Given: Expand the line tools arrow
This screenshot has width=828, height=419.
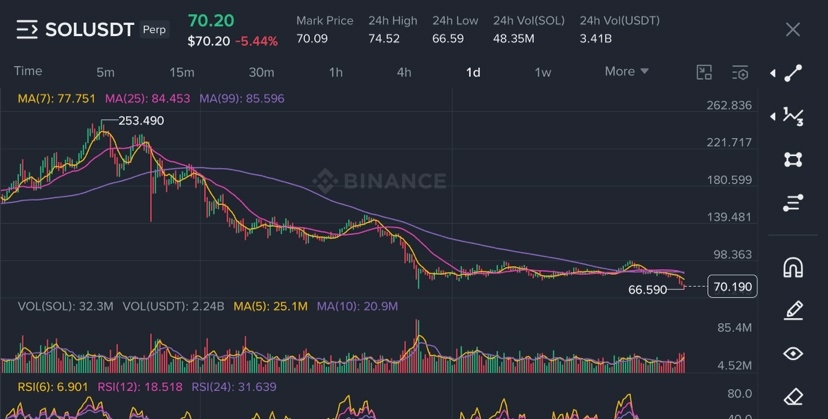Looking at the screenshot, I should [x=773, y=73].
